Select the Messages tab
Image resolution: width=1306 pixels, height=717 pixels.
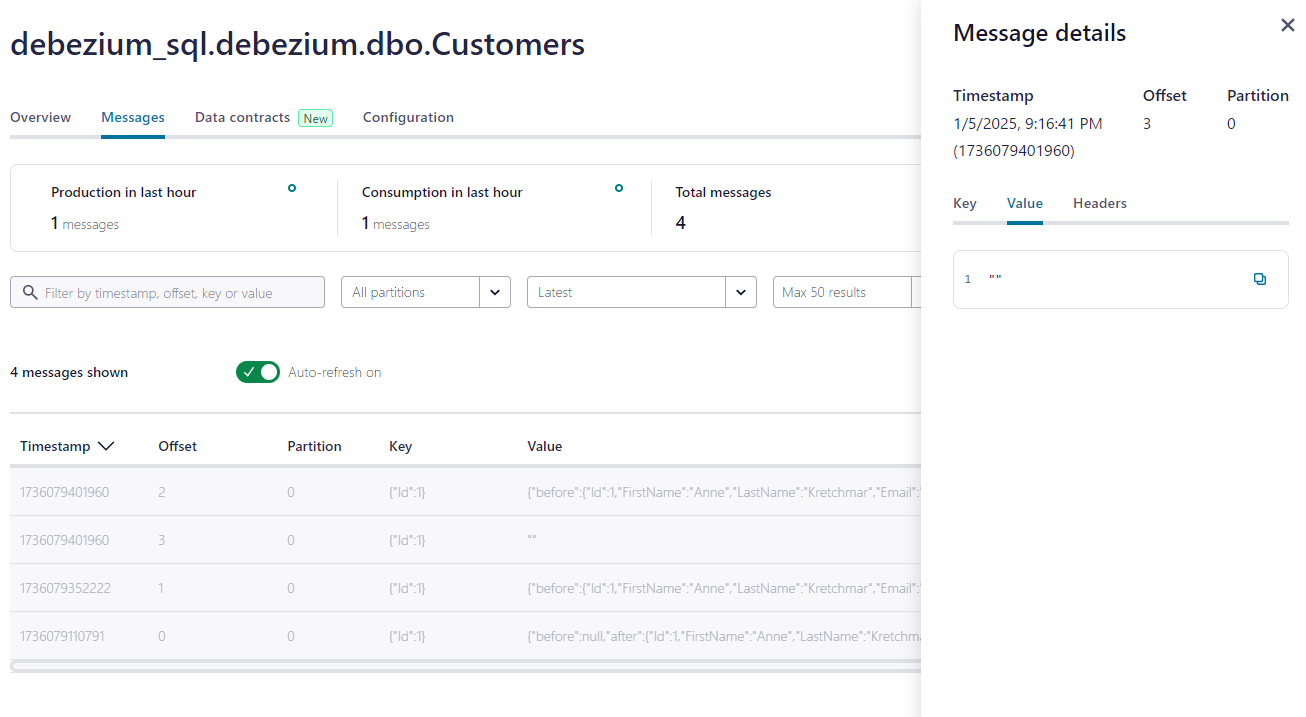tap(133, 117)
